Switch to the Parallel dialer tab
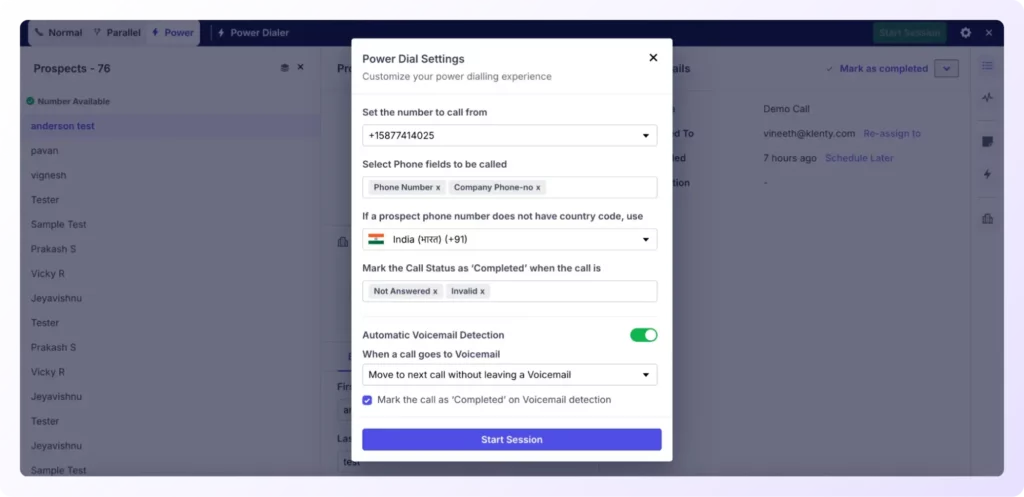Viewport: 1024px width, 497px height. (118, 33)
